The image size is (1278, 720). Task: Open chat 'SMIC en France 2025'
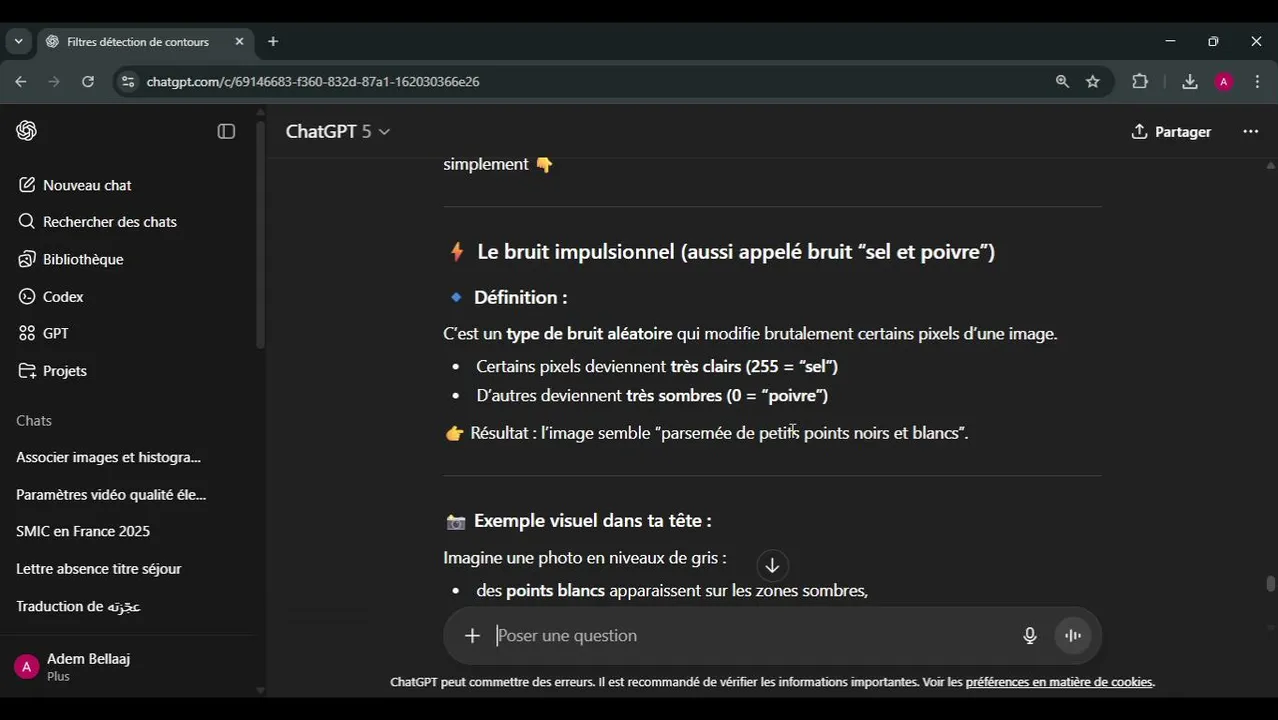83,531
